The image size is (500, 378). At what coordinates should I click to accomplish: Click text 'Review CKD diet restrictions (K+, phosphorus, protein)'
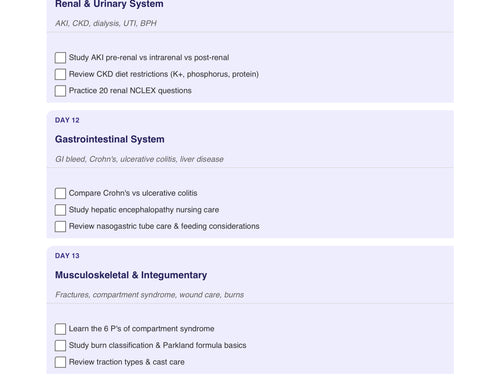click(164, 74)
